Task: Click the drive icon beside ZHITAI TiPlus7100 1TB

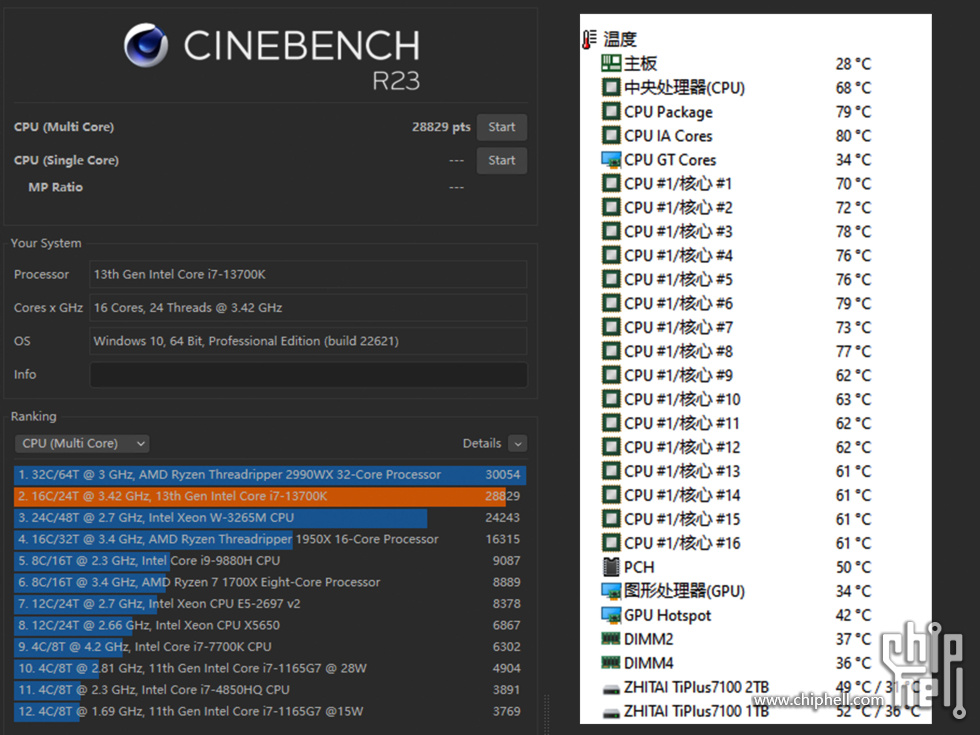Action: [x=611, y=713]
